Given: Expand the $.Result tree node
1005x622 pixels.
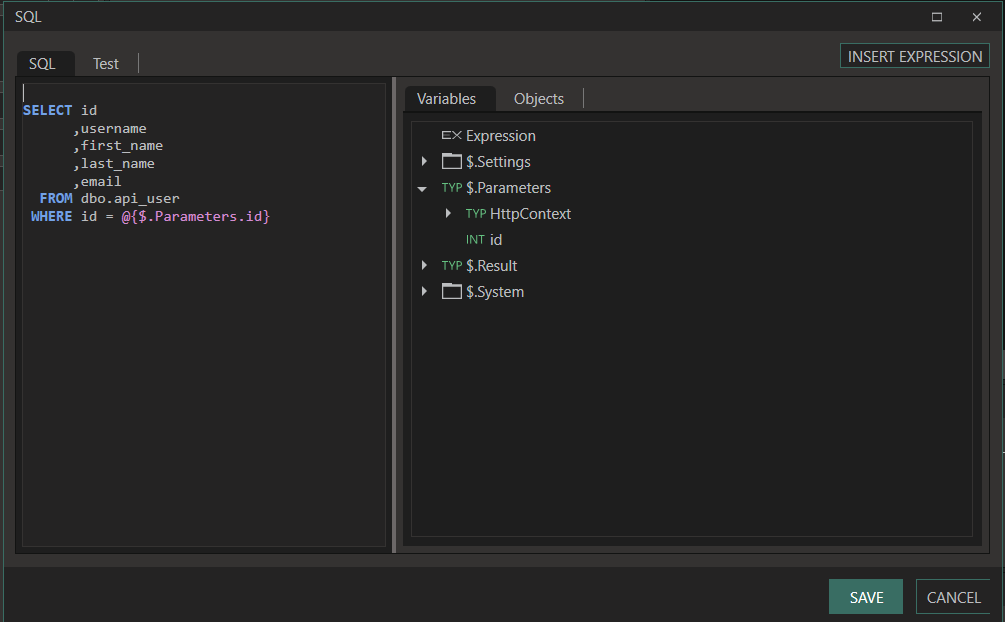Looking at the screenshot, I should coord(424,266).
